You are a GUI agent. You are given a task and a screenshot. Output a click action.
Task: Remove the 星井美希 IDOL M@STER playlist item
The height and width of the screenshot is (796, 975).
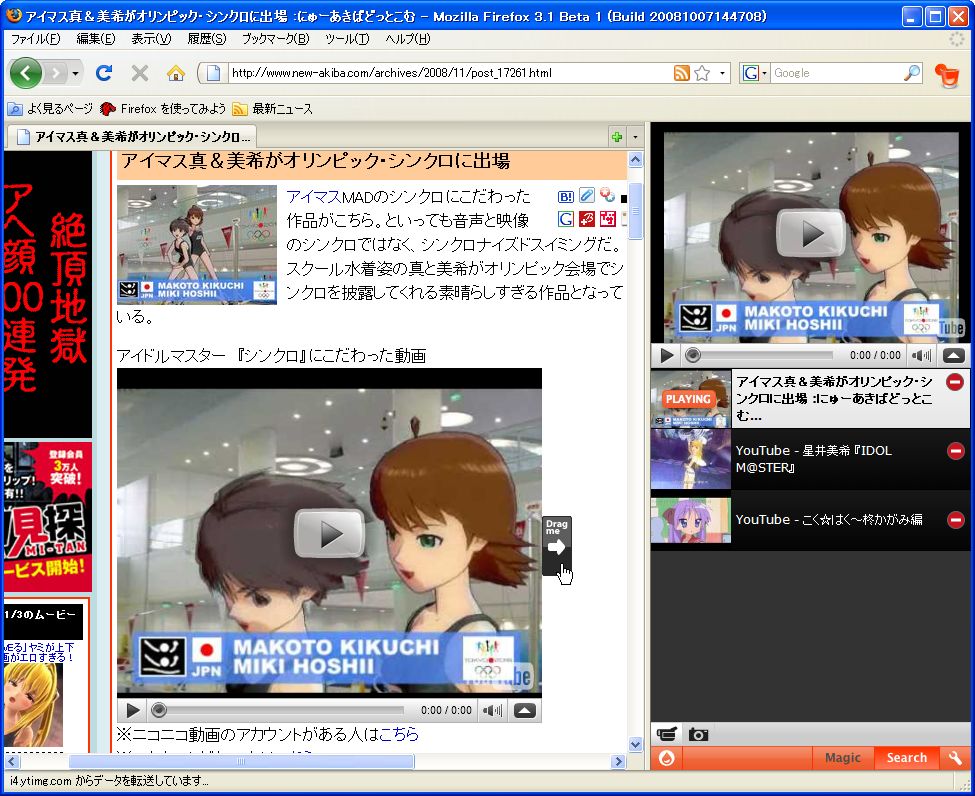coord(956,451)
